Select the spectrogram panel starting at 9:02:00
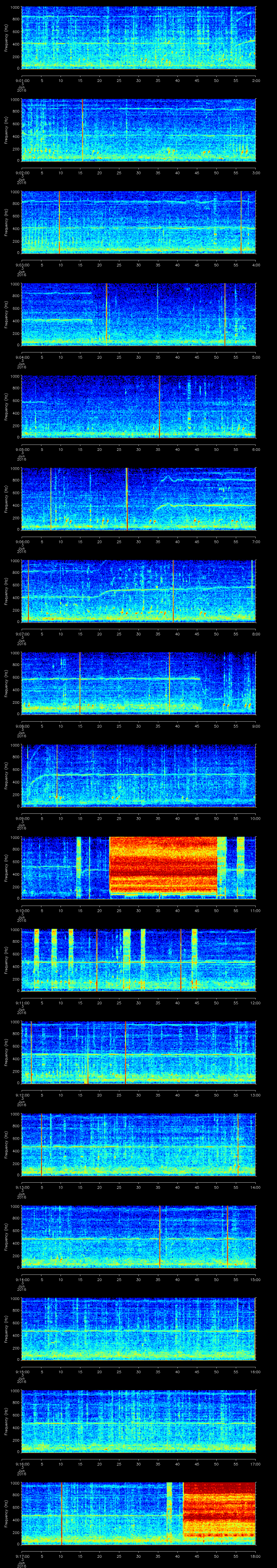This screenshot has width=277, height=1568. pos(139,130)
